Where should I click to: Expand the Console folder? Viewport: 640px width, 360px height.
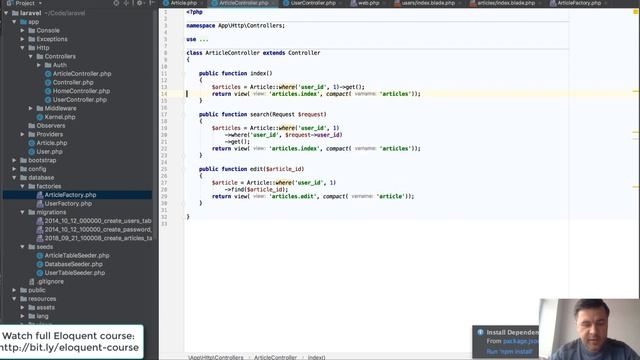click(22, 30)
